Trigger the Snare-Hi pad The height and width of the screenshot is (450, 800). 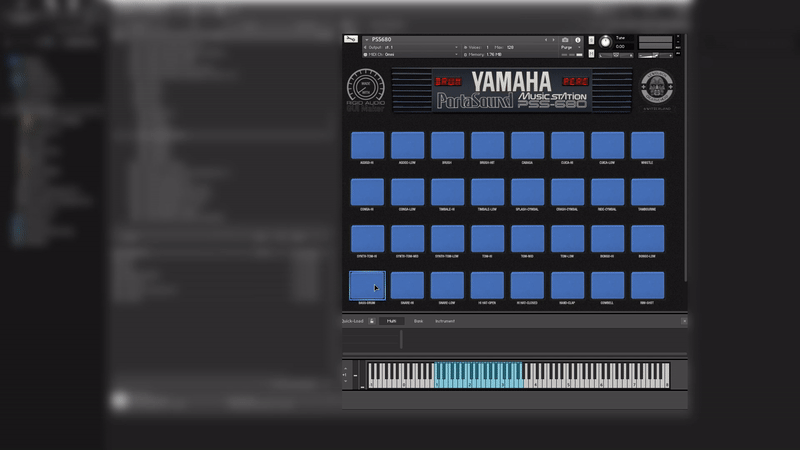click(x=407, y=285)
